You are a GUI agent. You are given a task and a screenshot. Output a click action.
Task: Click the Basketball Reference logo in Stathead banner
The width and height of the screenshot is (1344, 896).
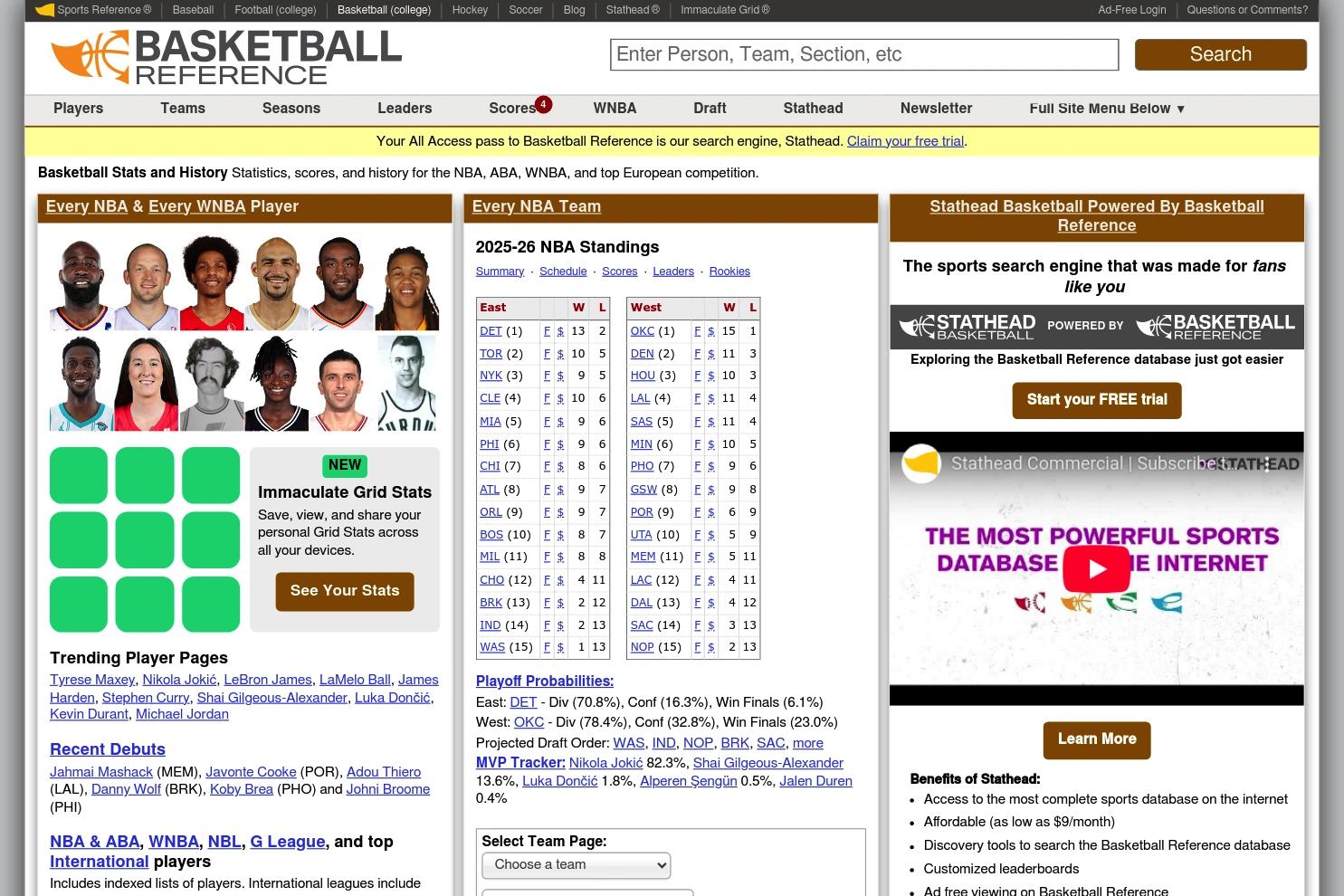coord(1215,327)
